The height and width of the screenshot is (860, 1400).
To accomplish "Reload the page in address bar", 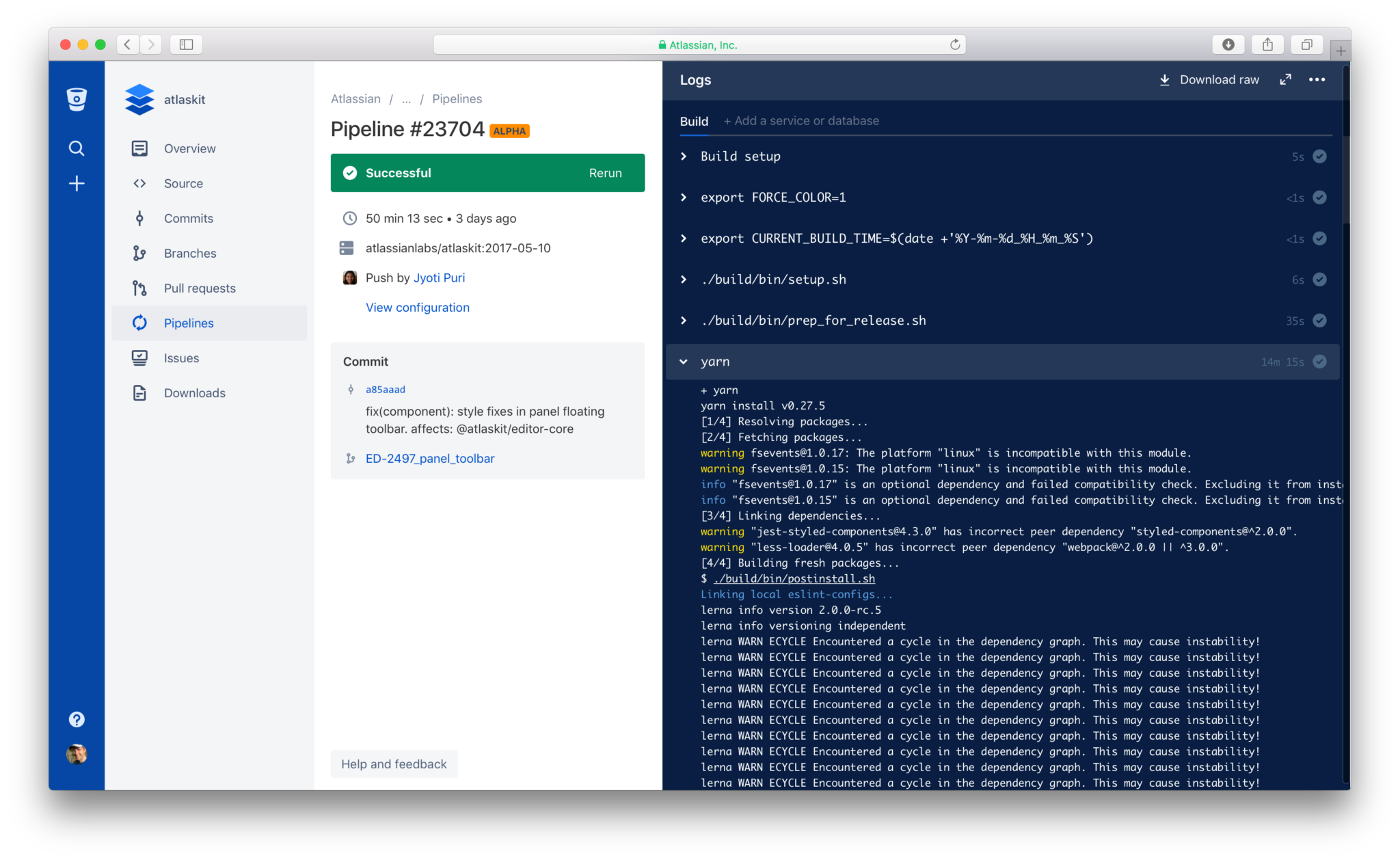I will pos(954,44).
